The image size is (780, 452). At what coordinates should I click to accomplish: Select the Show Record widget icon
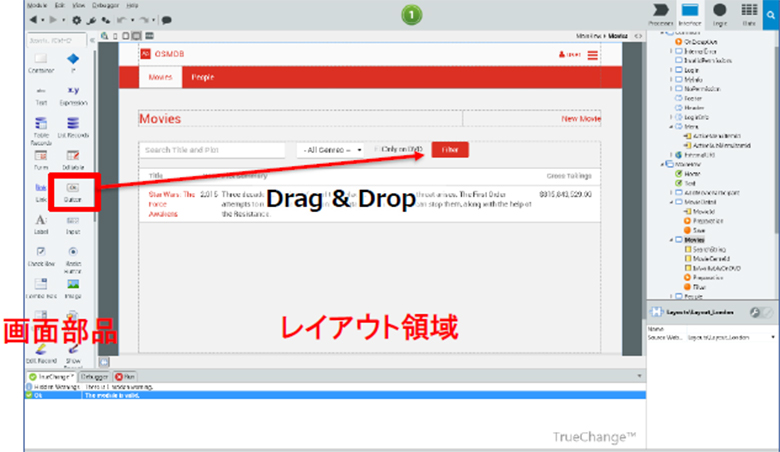tap(73, 349)
